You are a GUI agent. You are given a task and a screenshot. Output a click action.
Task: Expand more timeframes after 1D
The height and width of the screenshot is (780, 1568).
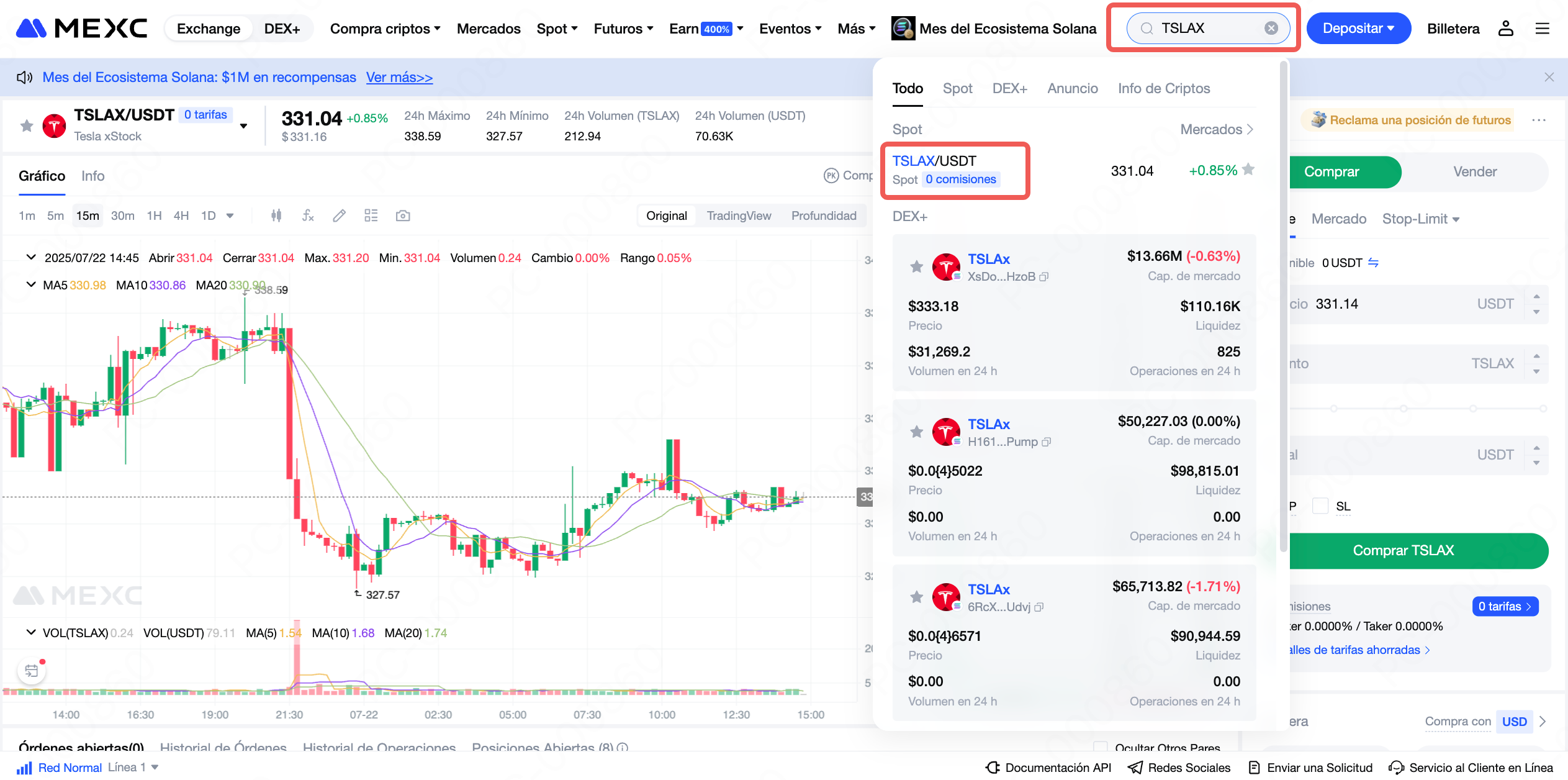click(x=230, y=215)
